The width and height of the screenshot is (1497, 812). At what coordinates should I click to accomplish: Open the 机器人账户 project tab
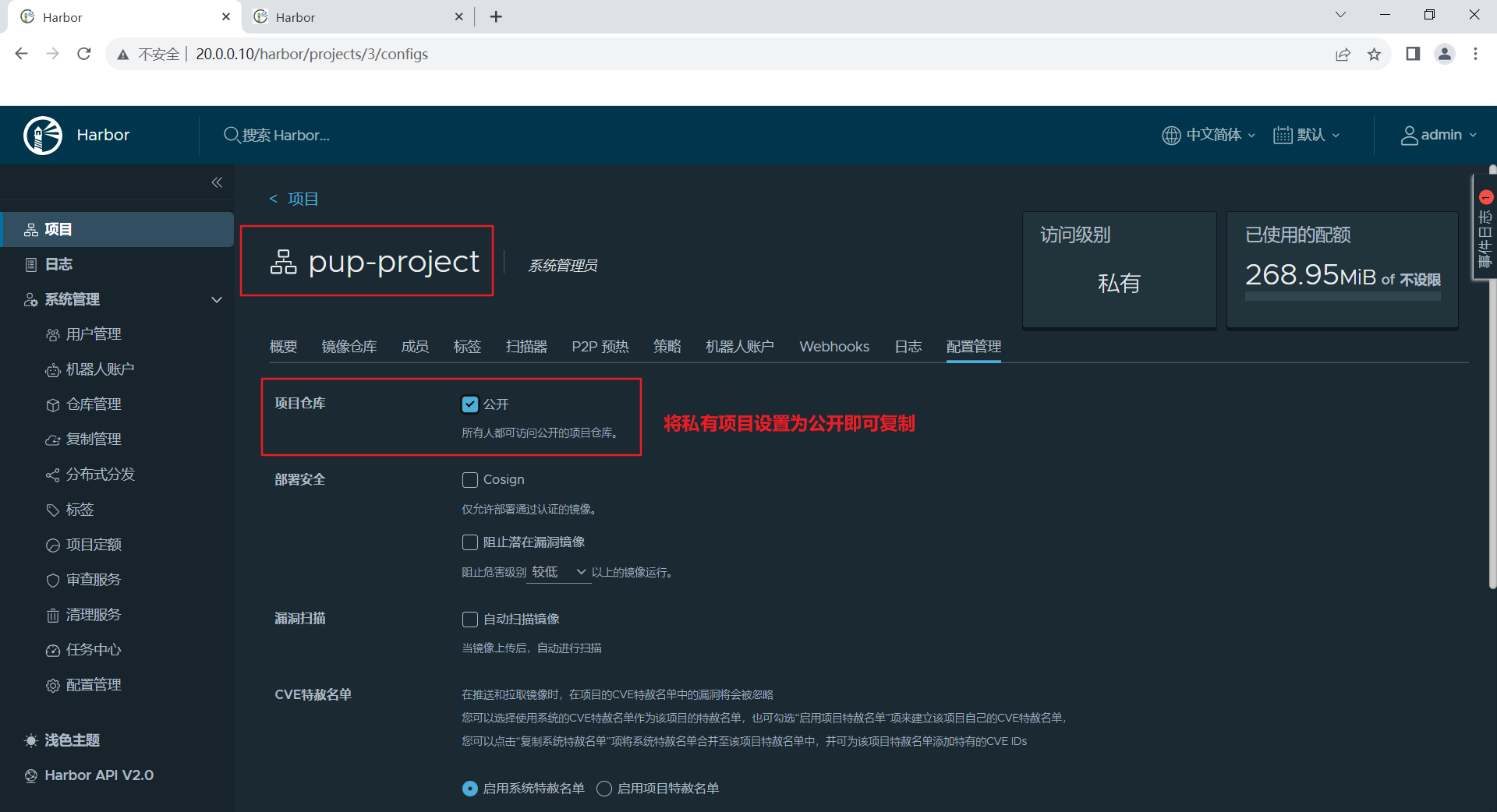pyautogui.click(x=740, y=346)
